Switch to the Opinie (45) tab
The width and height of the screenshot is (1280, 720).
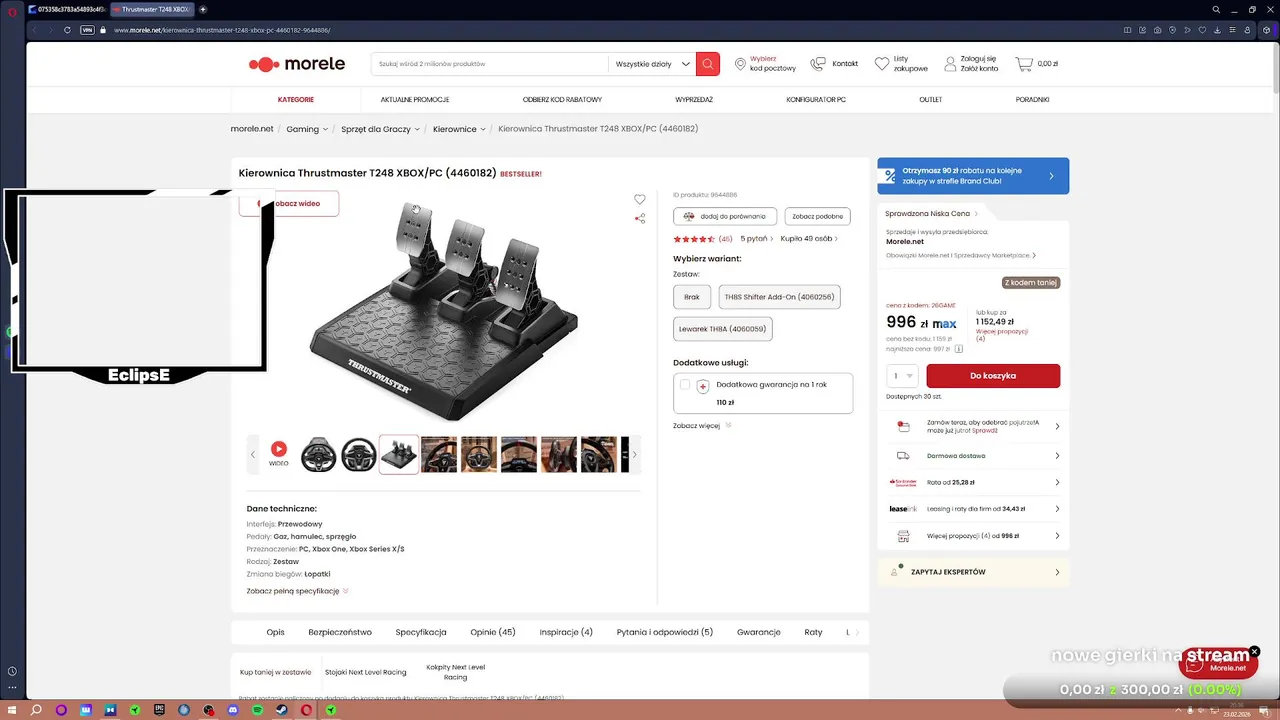(493, 632)
